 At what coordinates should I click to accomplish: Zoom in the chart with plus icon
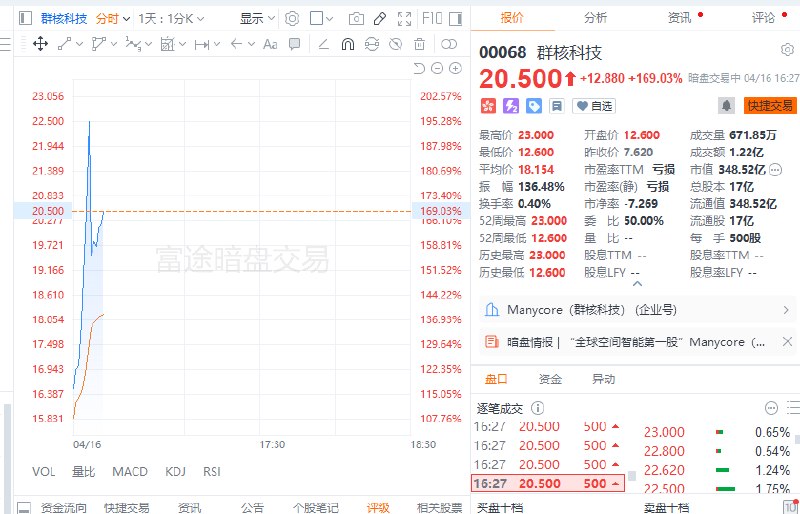point(455,68)
